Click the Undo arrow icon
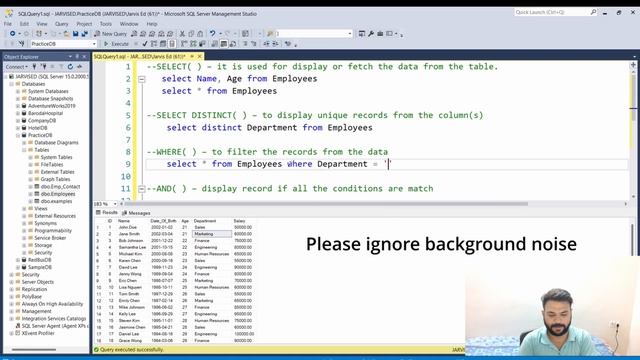 pos(213,34)
